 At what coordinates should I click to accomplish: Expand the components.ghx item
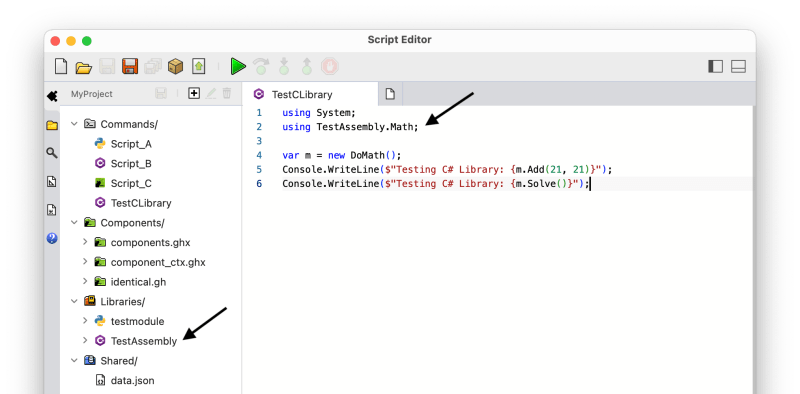tap(85, 242)
